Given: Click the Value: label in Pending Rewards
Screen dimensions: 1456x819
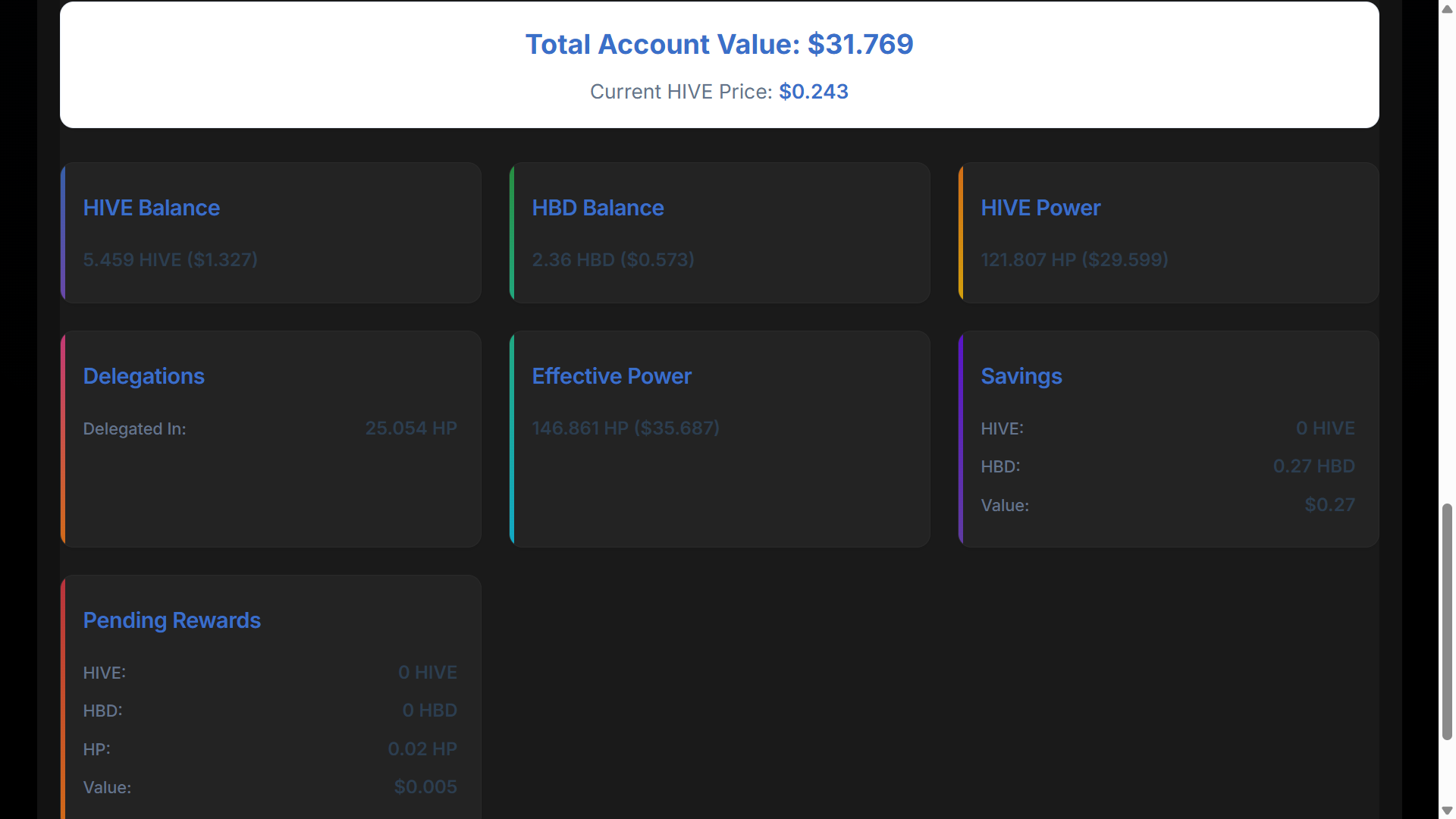Looking at the screenshot, I should tap(108, 787).
